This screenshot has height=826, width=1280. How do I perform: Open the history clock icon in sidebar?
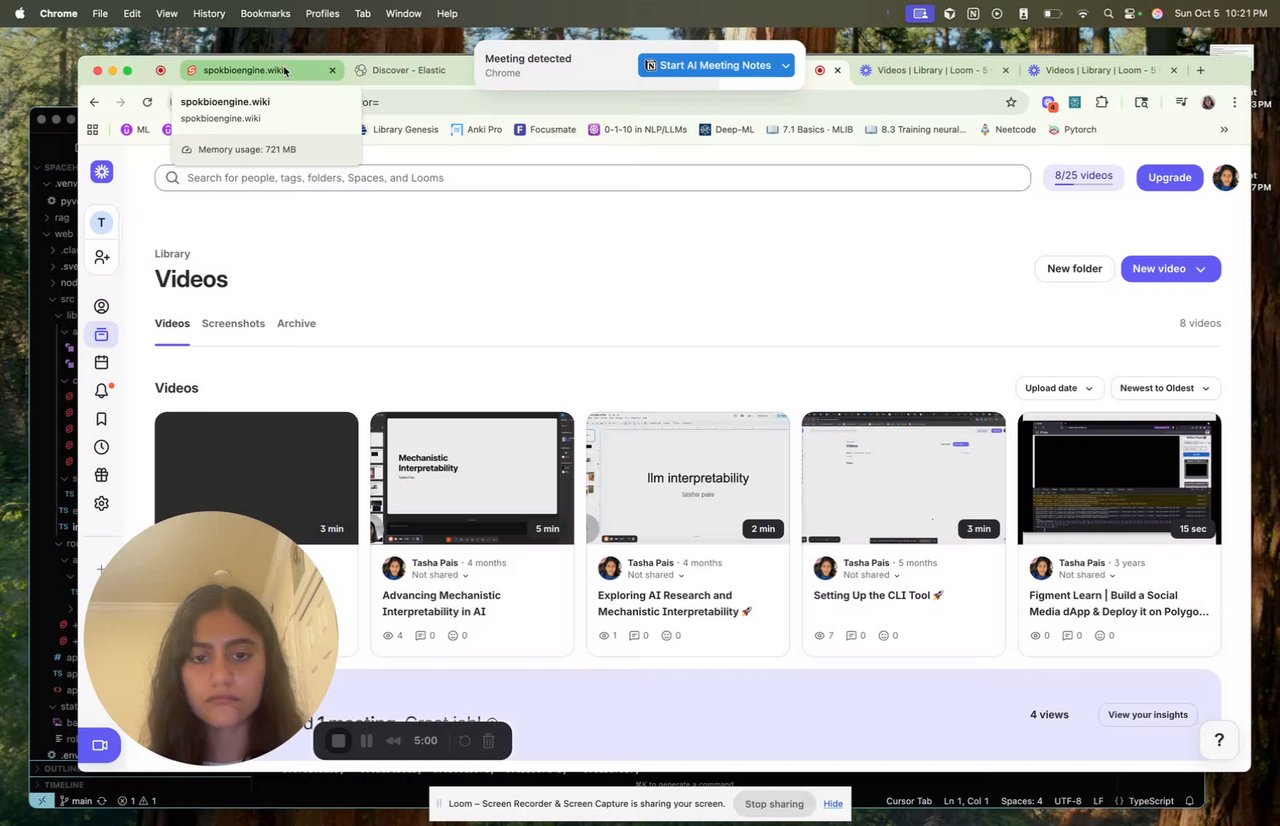click(101, 447)
